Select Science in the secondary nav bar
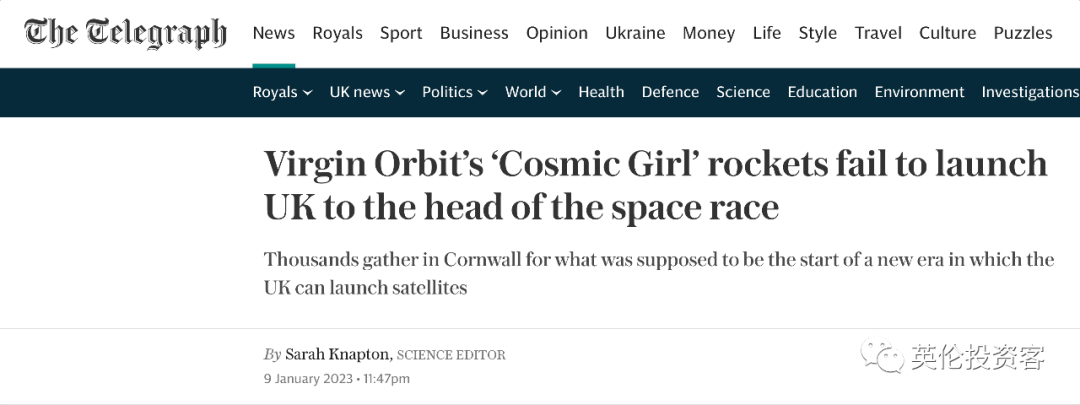Screen dimensions: 1080x405 (x=743, y=92)
